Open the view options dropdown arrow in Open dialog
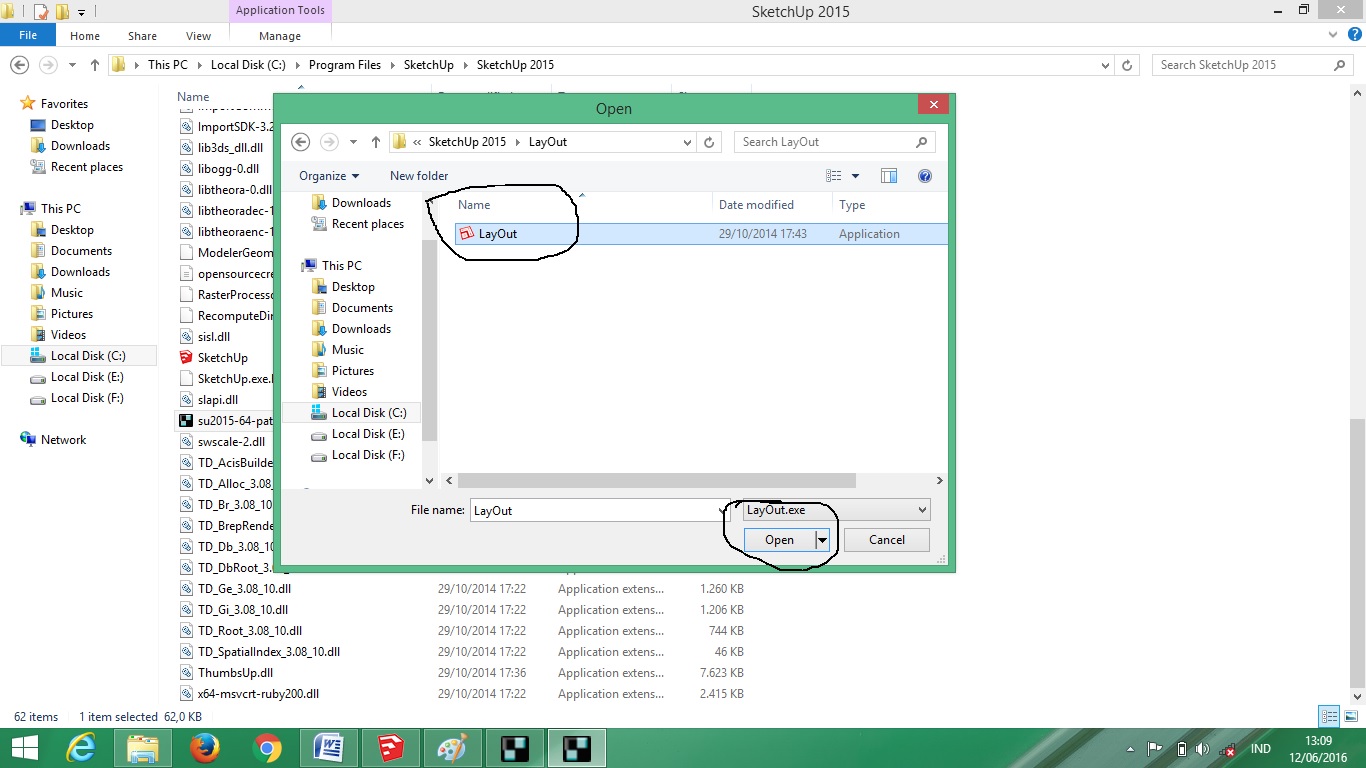The width and height of the screenshot is (1366, 768). pyautogui.click(x=855, y=176)
